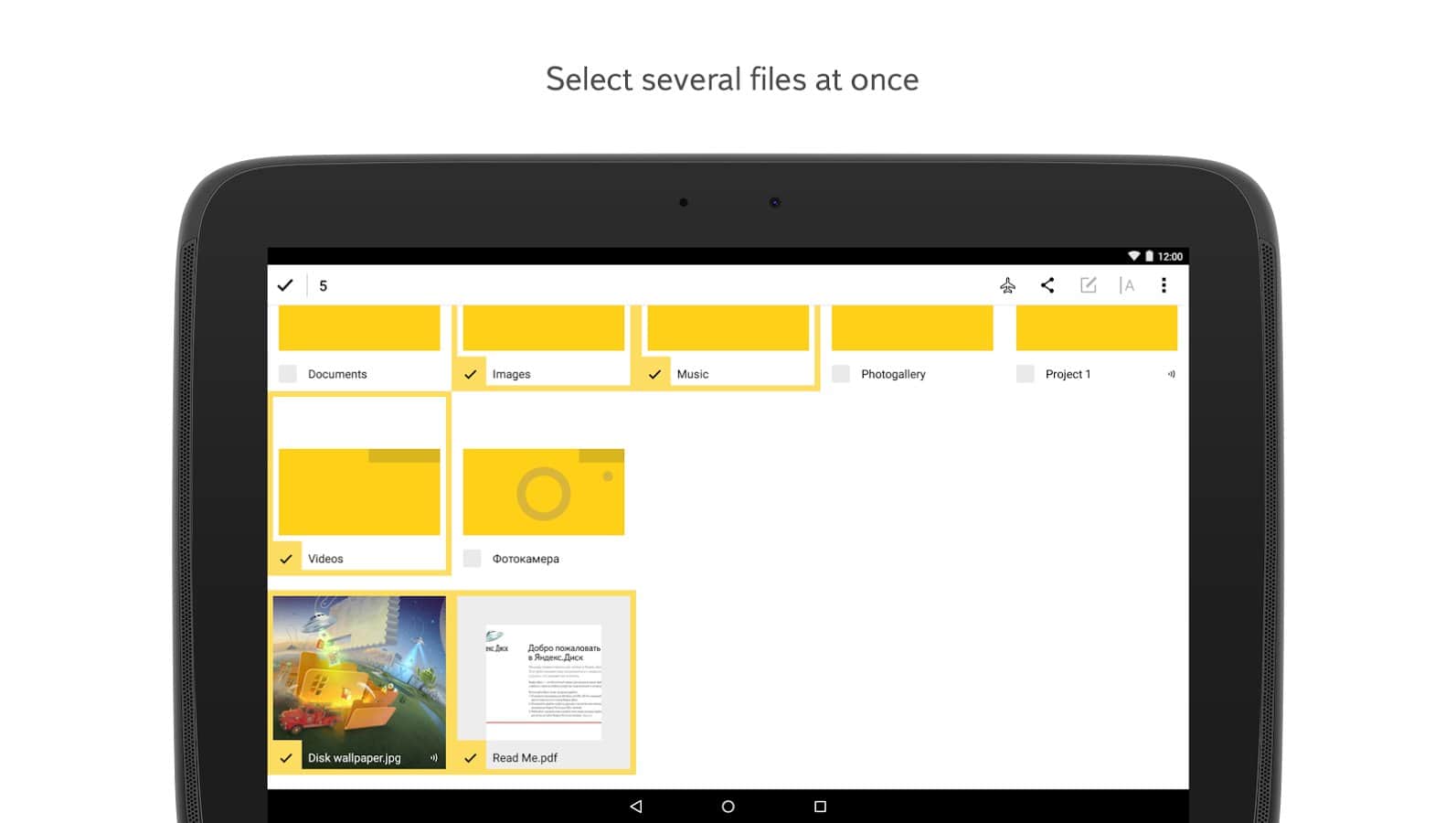Screen dimensions: 1456x823
Task: Tap the done checkmark in top bar
Action: click(285, 285)
